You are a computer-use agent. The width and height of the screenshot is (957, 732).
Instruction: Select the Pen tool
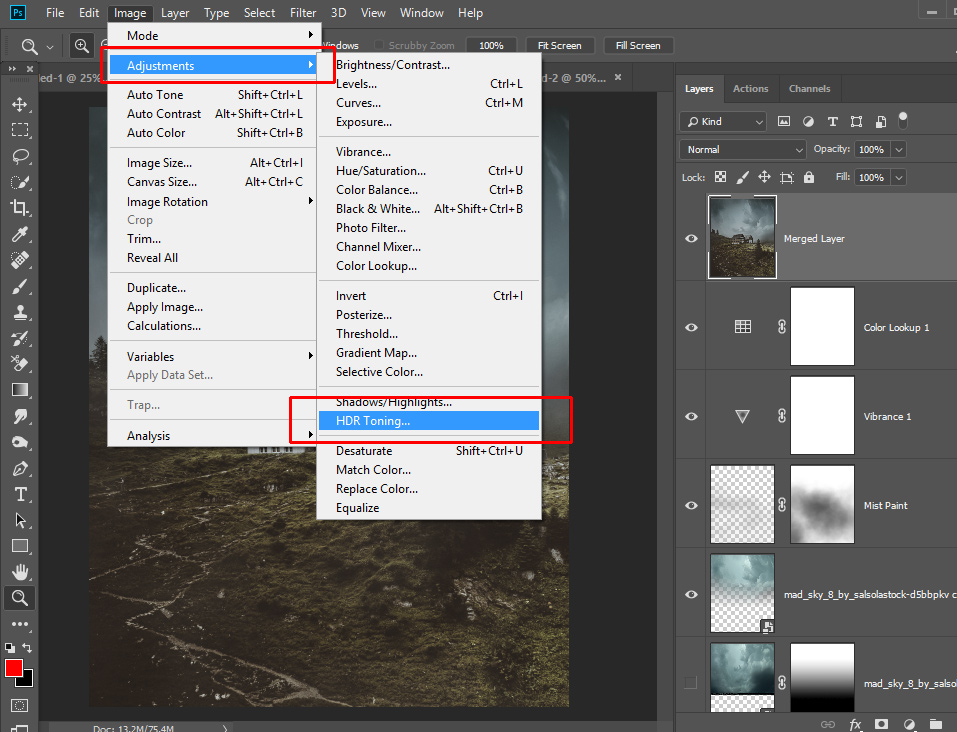pyautogui.click(x=20, y=468)
